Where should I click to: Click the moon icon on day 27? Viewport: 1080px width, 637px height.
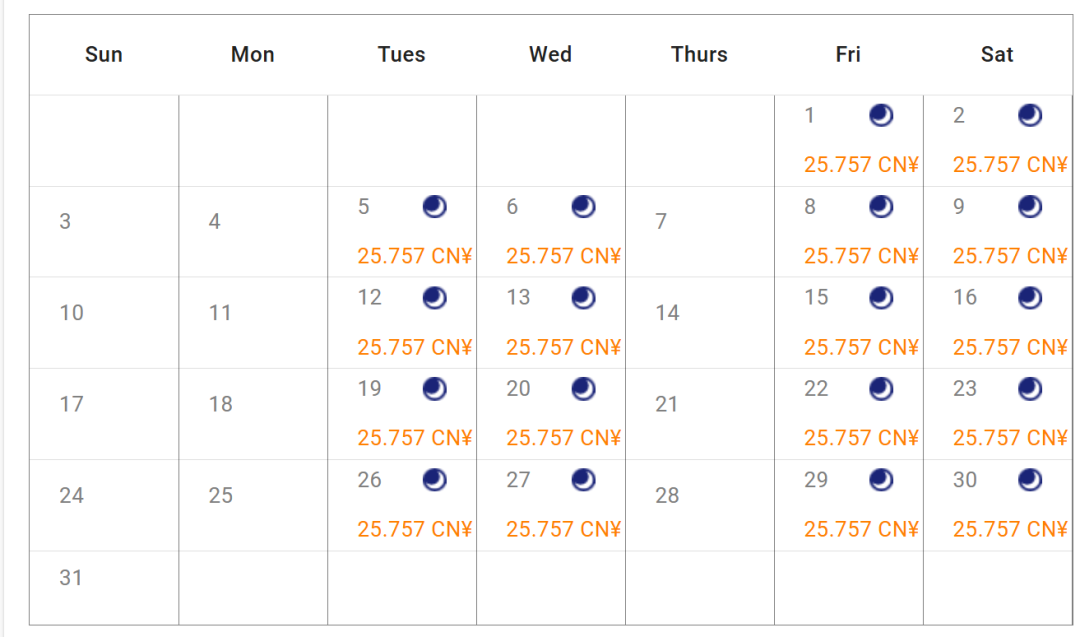pos(583,480)
